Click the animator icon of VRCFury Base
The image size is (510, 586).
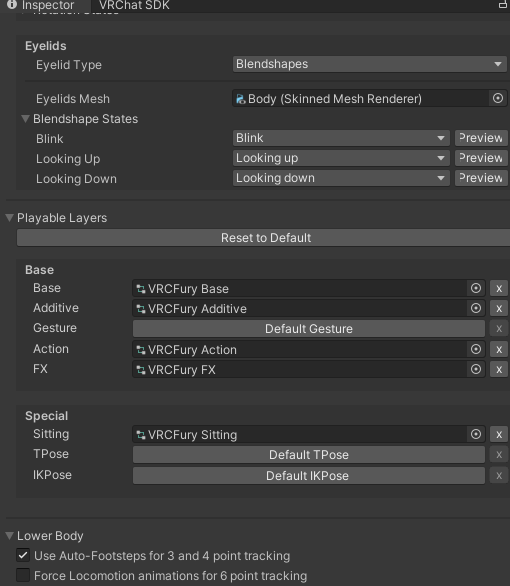tap(141, 289)
